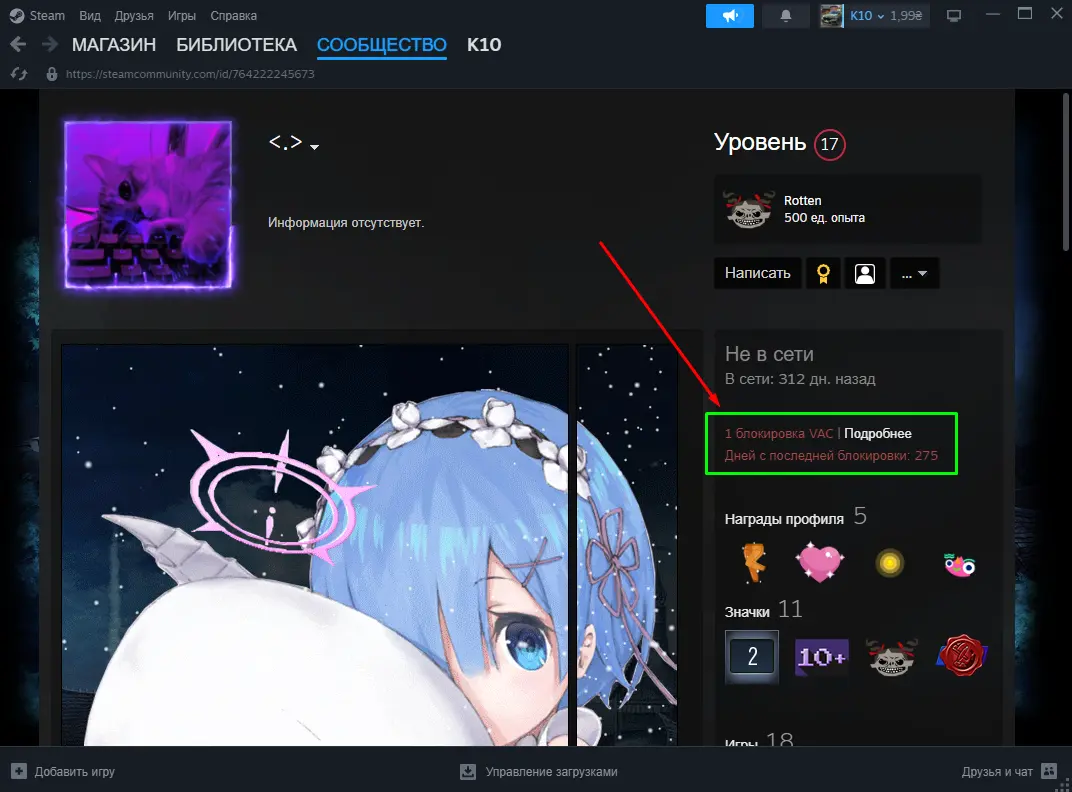Click the pink heart profile award
The height and width of the screenshot is (792, 1072).
click(820, 563)
